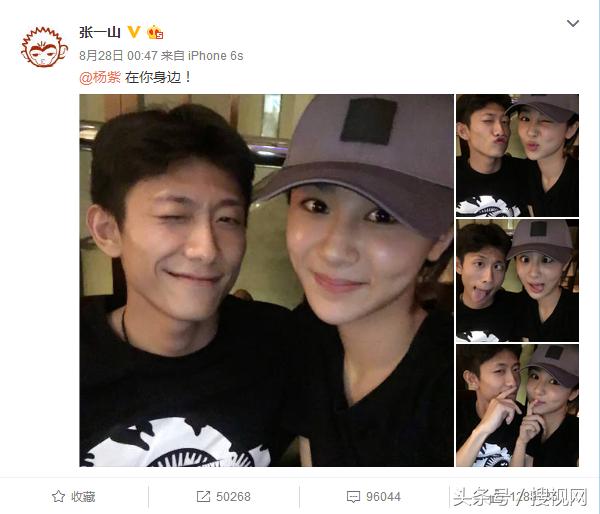Open the post options dropdown chevron
Viewport: 600px width, 514px height.
click(x=572, y=24)
